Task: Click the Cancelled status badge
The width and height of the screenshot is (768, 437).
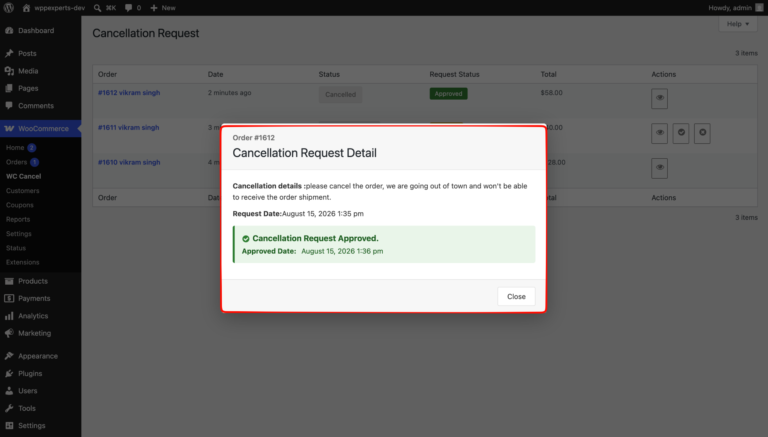Action: pyautogui.click(x=340, y=95)
